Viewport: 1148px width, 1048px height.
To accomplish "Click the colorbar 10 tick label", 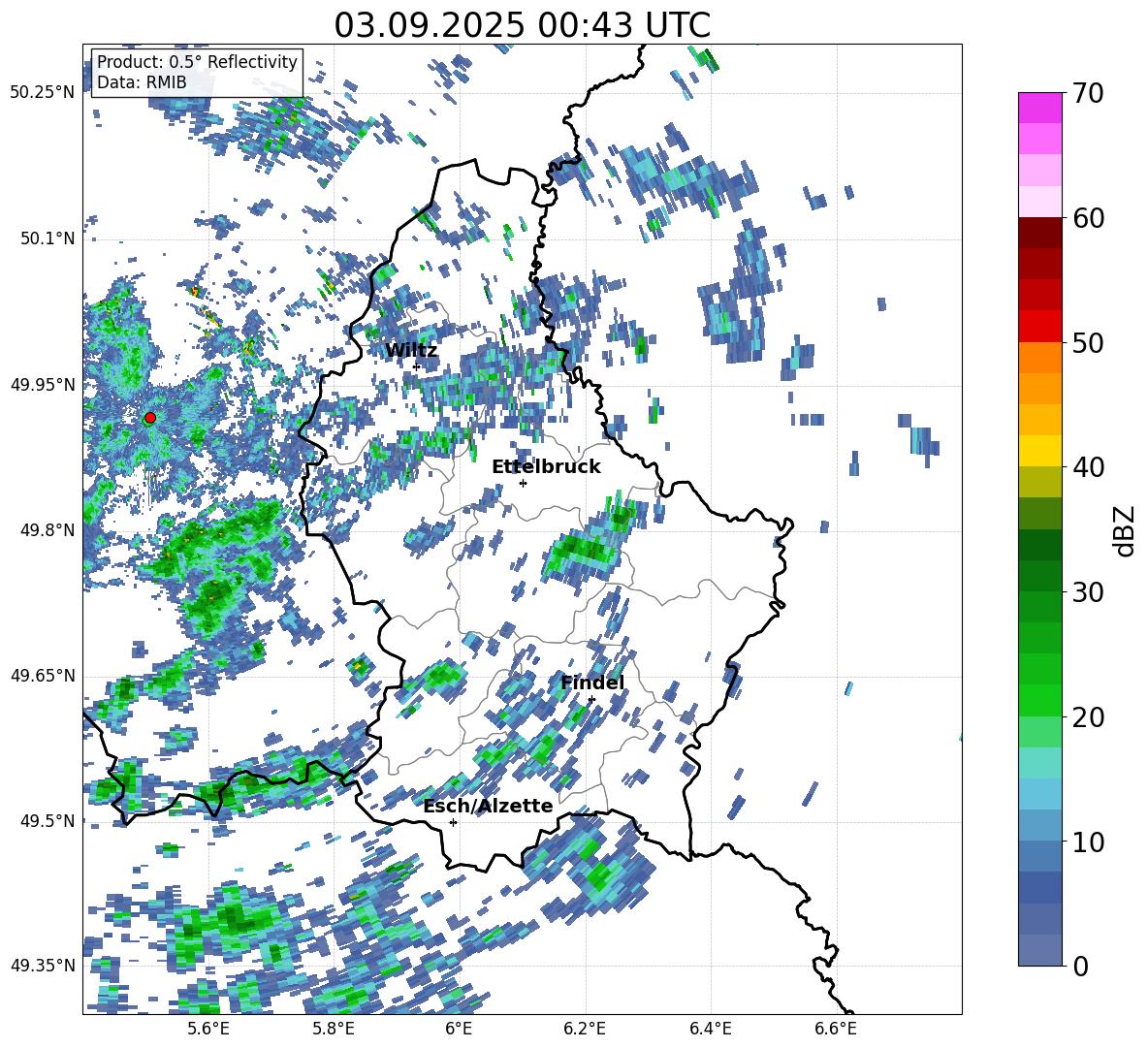I will [x=1089, y=842].
